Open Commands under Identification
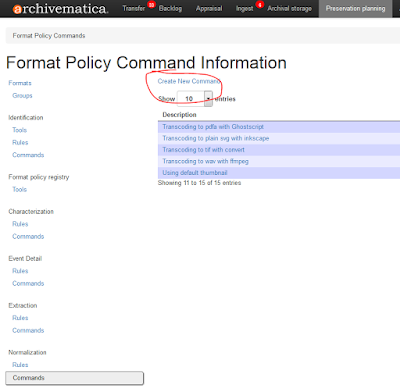Image resolution: width=400 pixels, height=392 pixels. (28, 155)
